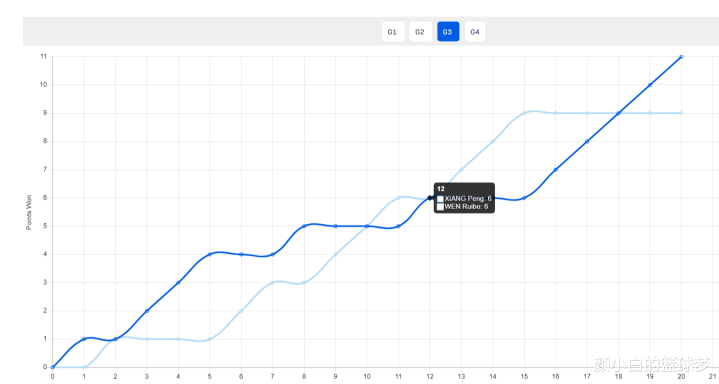This screenshot has width=719, height=384.
Task: Click the light blue final point at 9
Action: tap(681, 113)
